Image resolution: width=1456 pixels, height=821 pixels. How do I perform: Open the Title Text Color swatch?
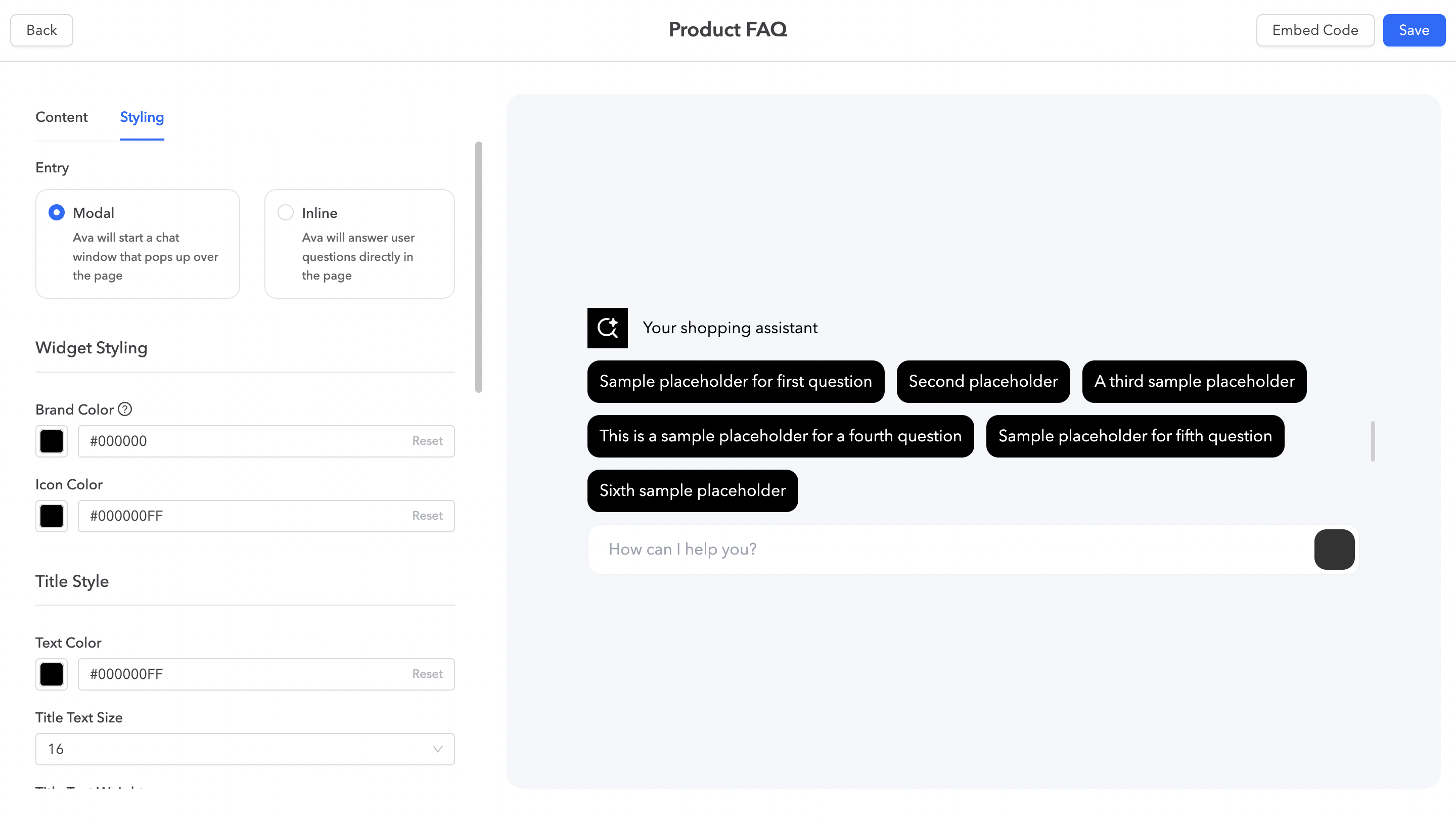52,674
